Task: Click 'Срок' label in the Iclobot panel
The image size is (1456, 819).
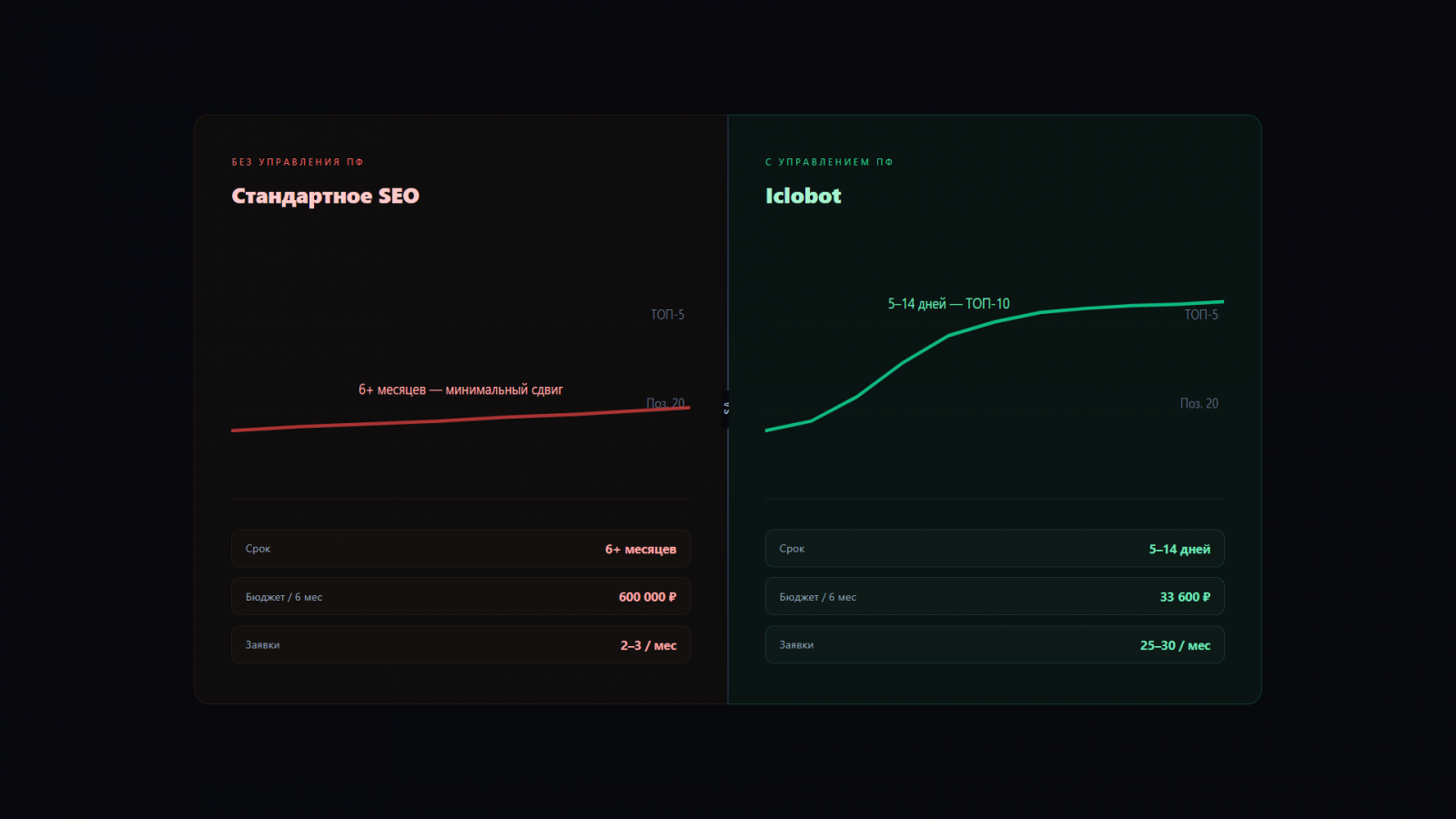Action: tap(792, 549)
